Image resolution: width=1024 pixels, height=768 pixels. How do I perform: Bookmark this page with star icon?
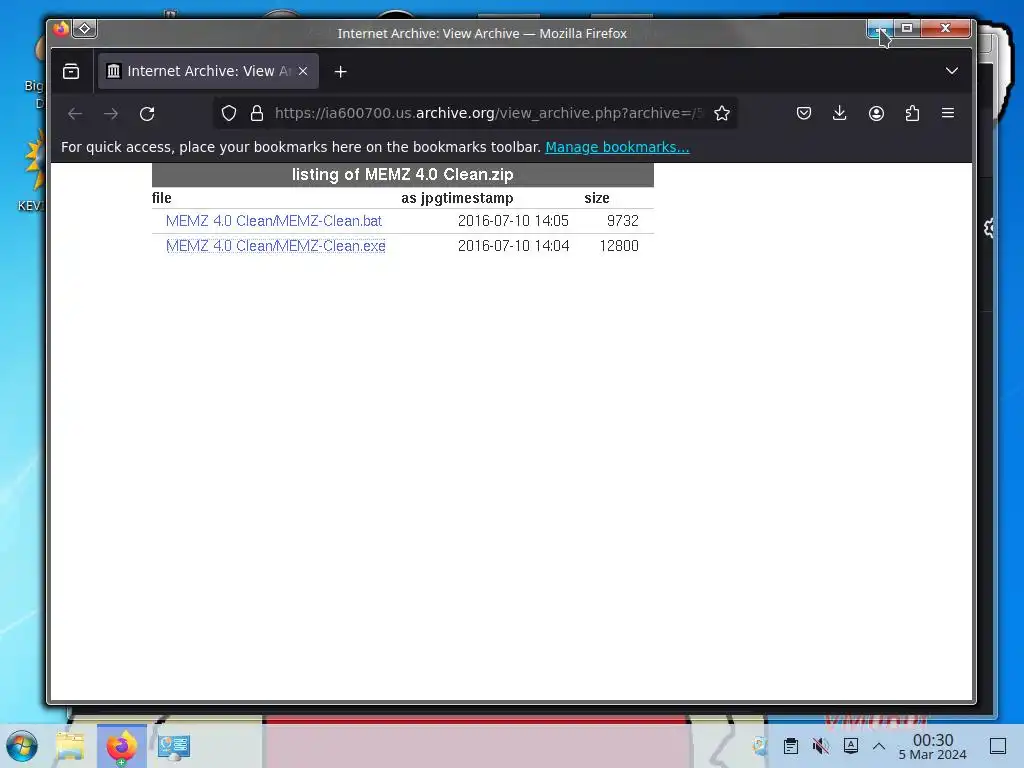coord(722,113)
